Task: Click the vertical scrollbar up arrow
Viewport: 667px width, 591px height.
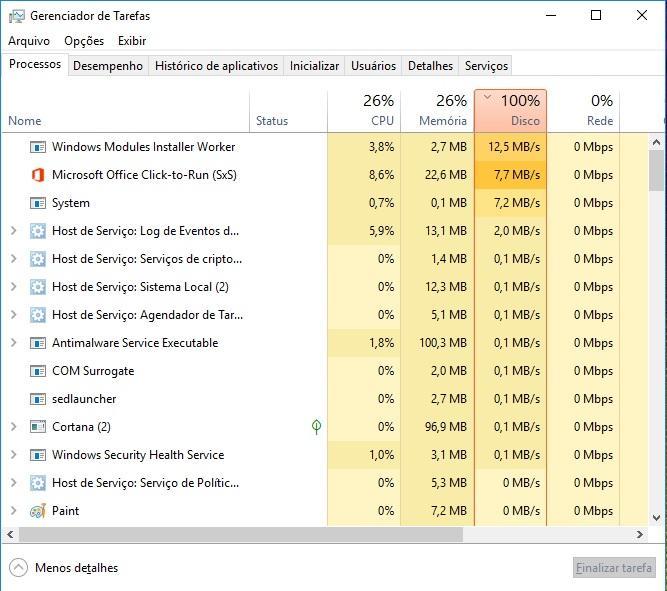Action: coord(656,143)
